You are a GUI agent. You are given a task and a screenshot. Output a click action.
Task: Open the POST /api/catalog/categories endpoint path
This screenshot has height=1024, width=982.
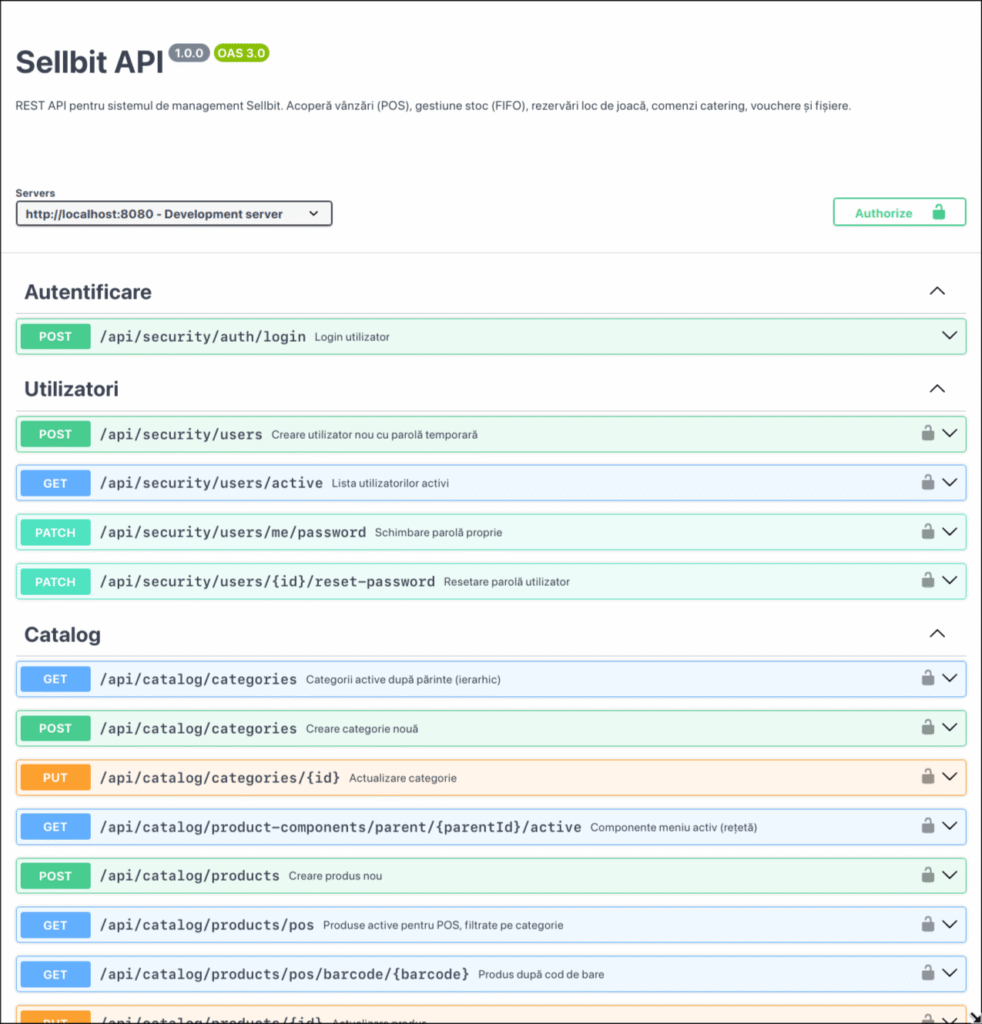[x=198, y=728]
